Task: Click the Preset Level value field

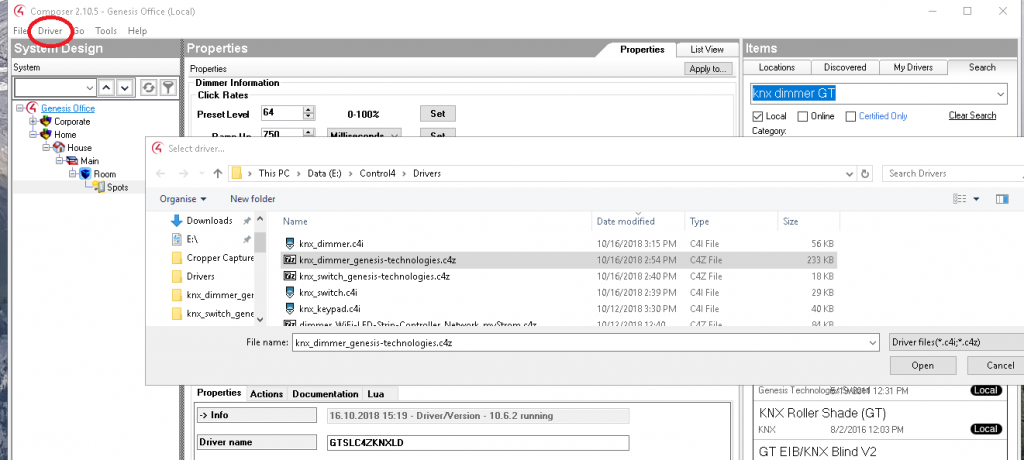Action: [x=281, y=113]
